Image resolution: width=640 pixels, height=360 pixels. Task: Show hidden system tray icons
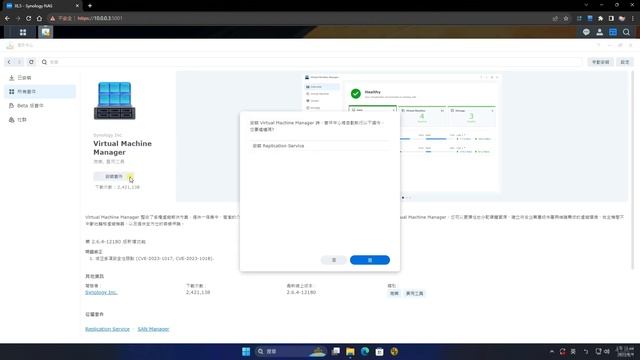[552, 351]
